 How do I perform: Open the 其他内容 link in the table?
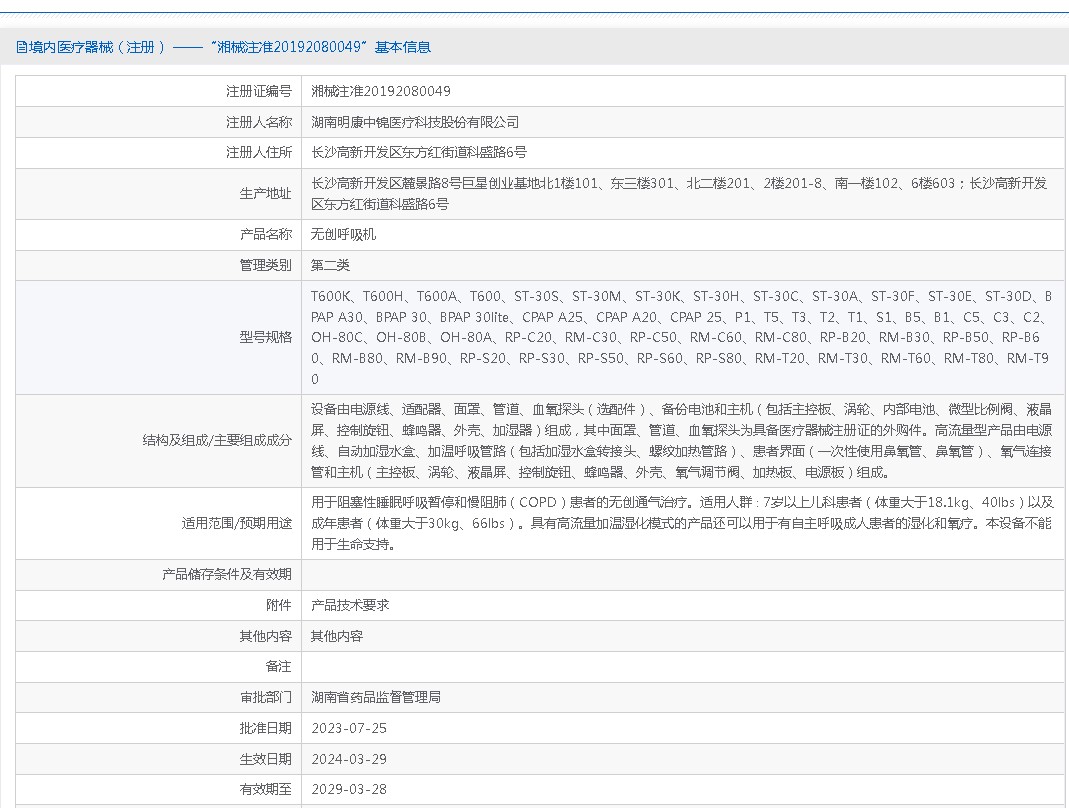coord(337,636)
